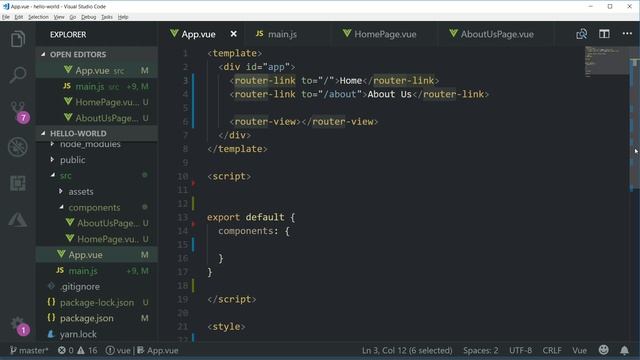This screenshot has height=360, width=640.
Task: Open the Tasks menu
Action: pyautogui.click(x=107, y=17)
